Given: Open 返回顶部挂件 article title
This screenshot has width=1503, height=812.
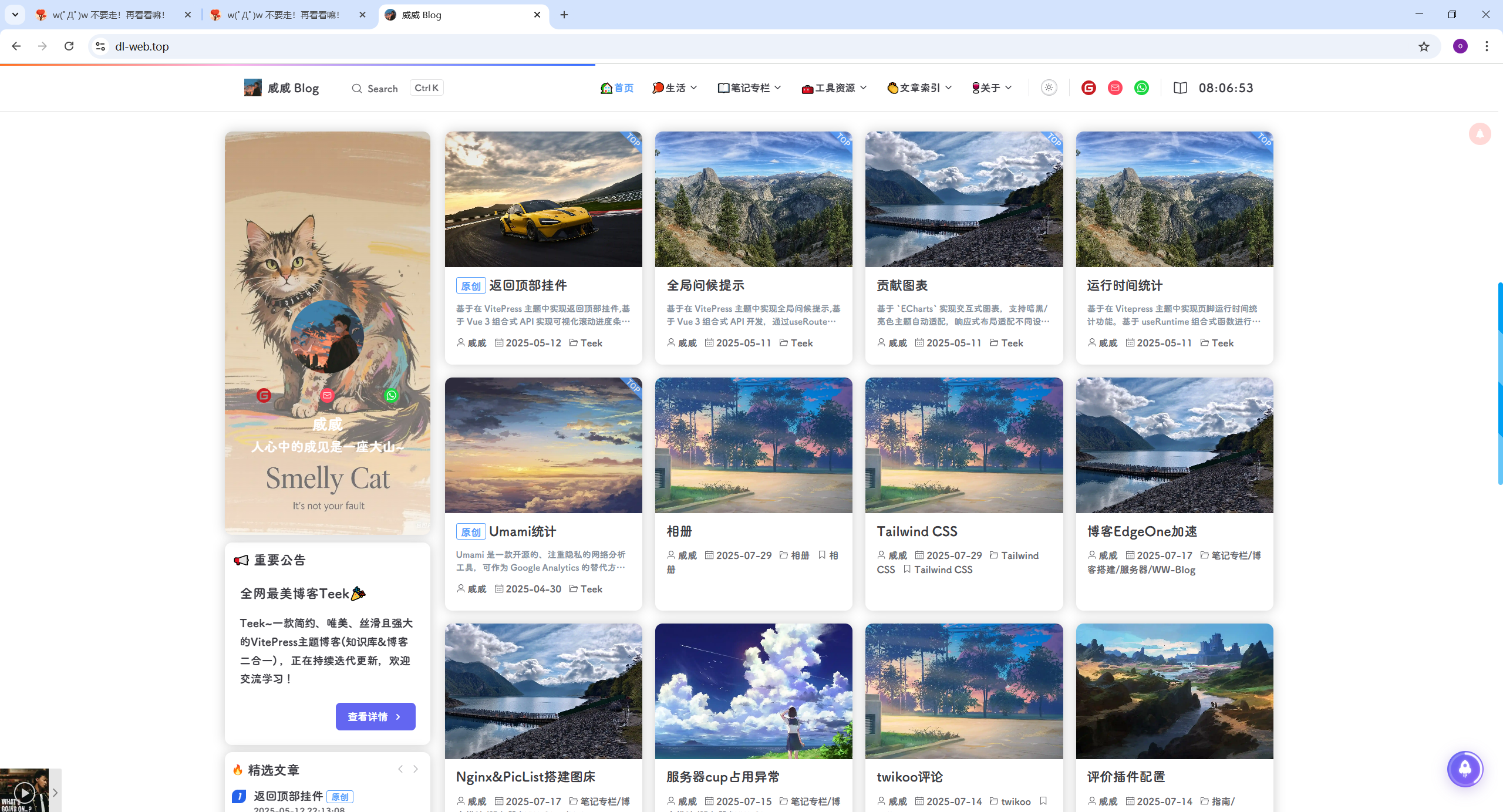Looking at the screenshot, I should pyautogui.click(x=528, y=285).
